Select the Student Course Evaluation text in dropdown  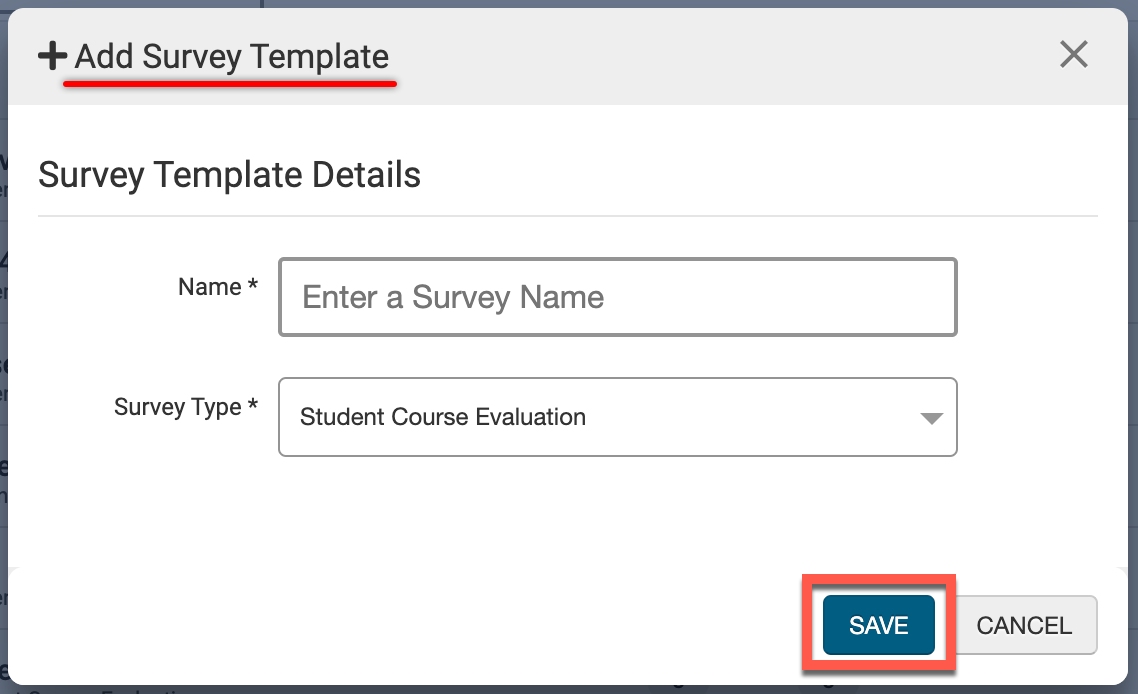point(443,417)
